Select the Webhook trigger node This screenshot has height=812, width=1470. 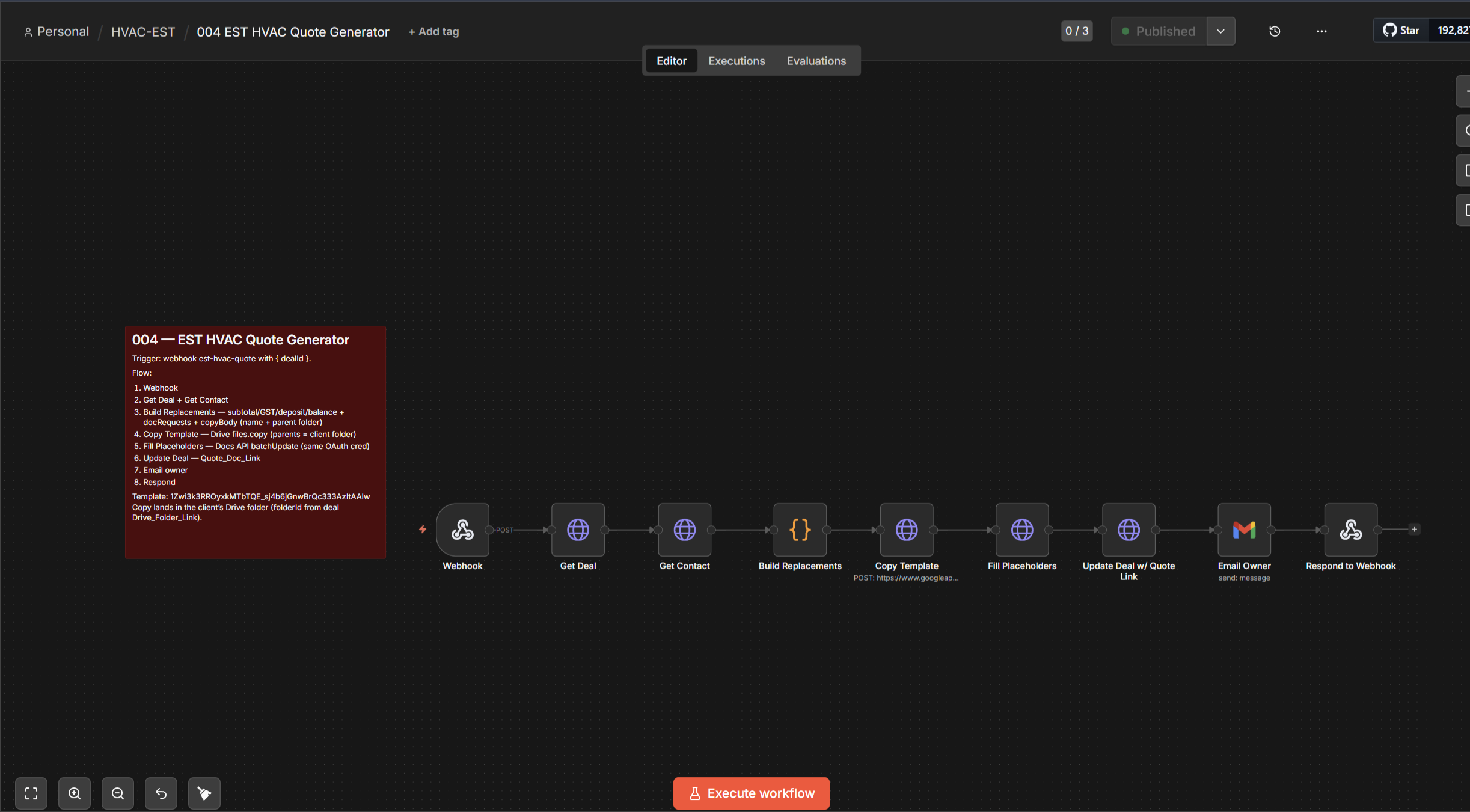462,530
